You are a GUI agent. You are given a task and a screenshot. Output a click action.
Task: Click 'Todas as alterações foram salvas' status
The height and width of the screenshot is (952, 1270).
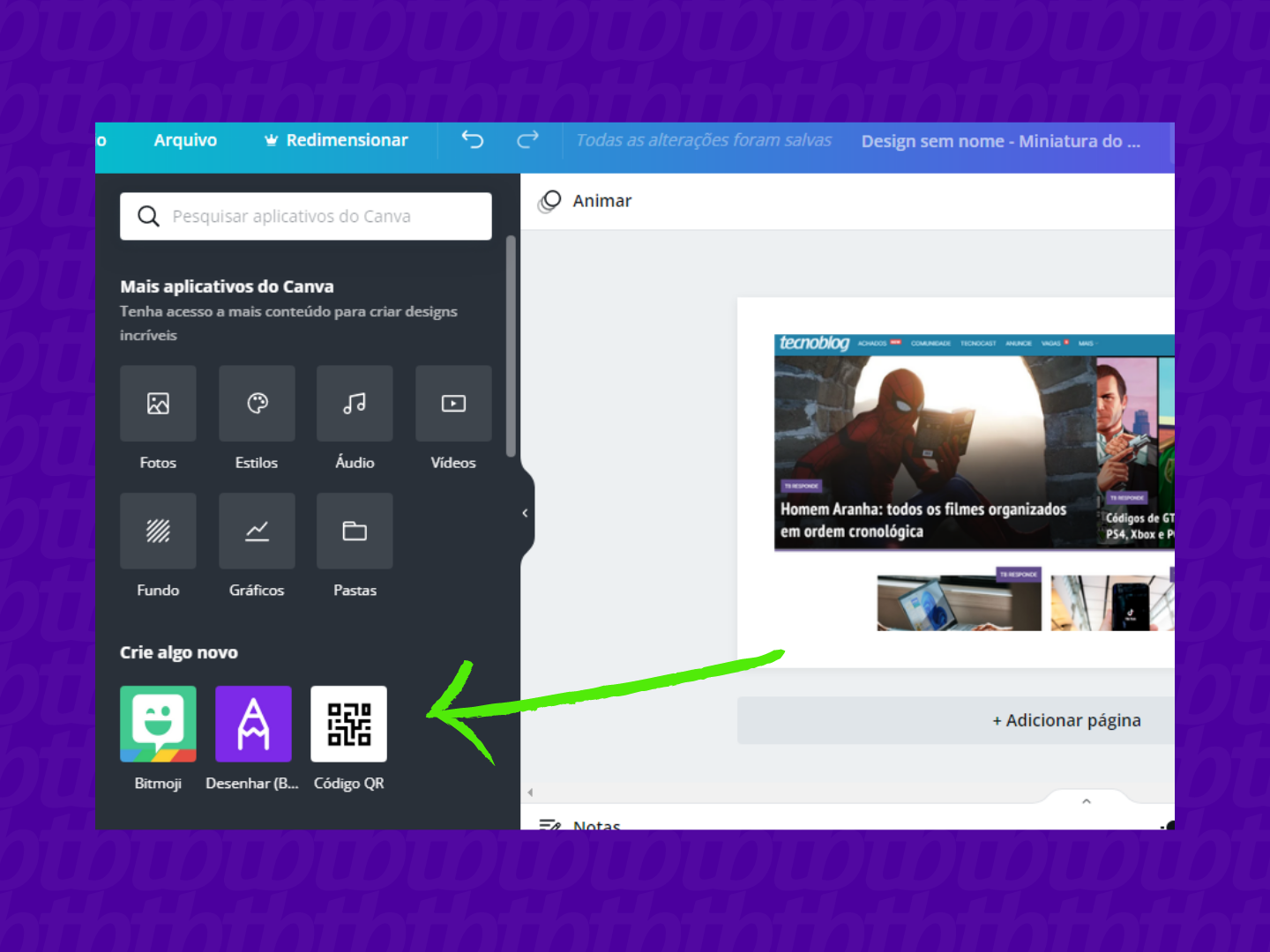(704, 140)
